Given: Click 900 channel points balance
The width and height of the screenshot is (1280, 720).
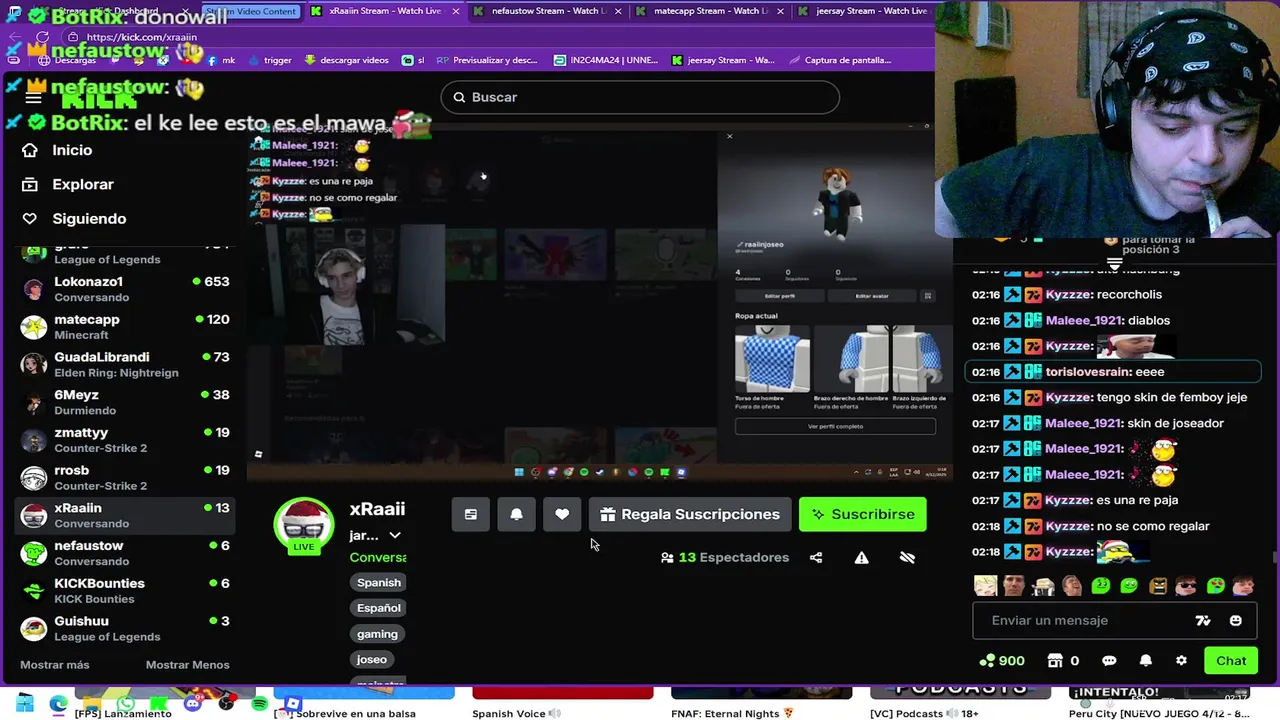Looking at the screenshot, I should click(1002, 660).
